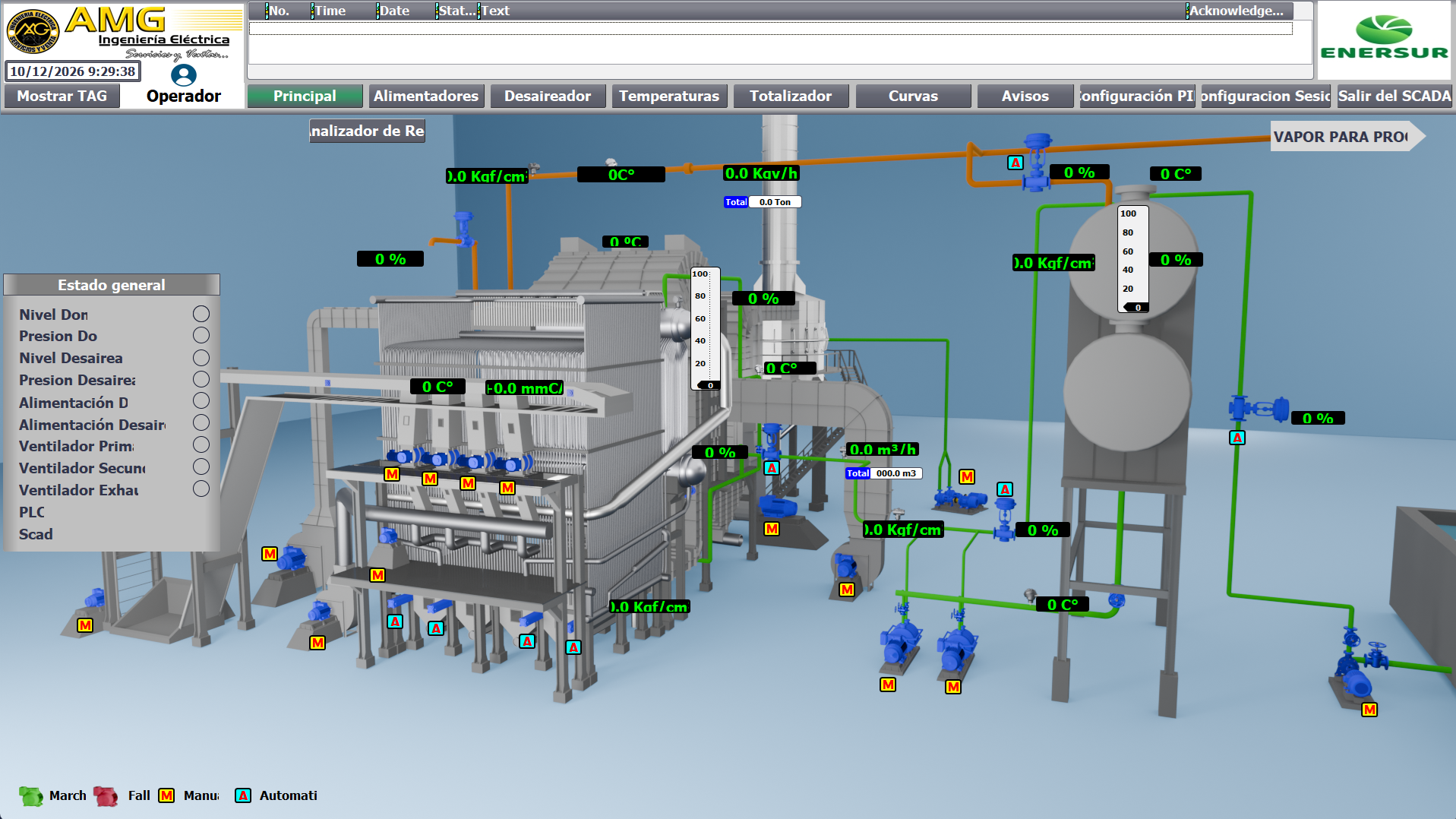
Task: Open the Avisos page
Action: (x=1025, y=96)
